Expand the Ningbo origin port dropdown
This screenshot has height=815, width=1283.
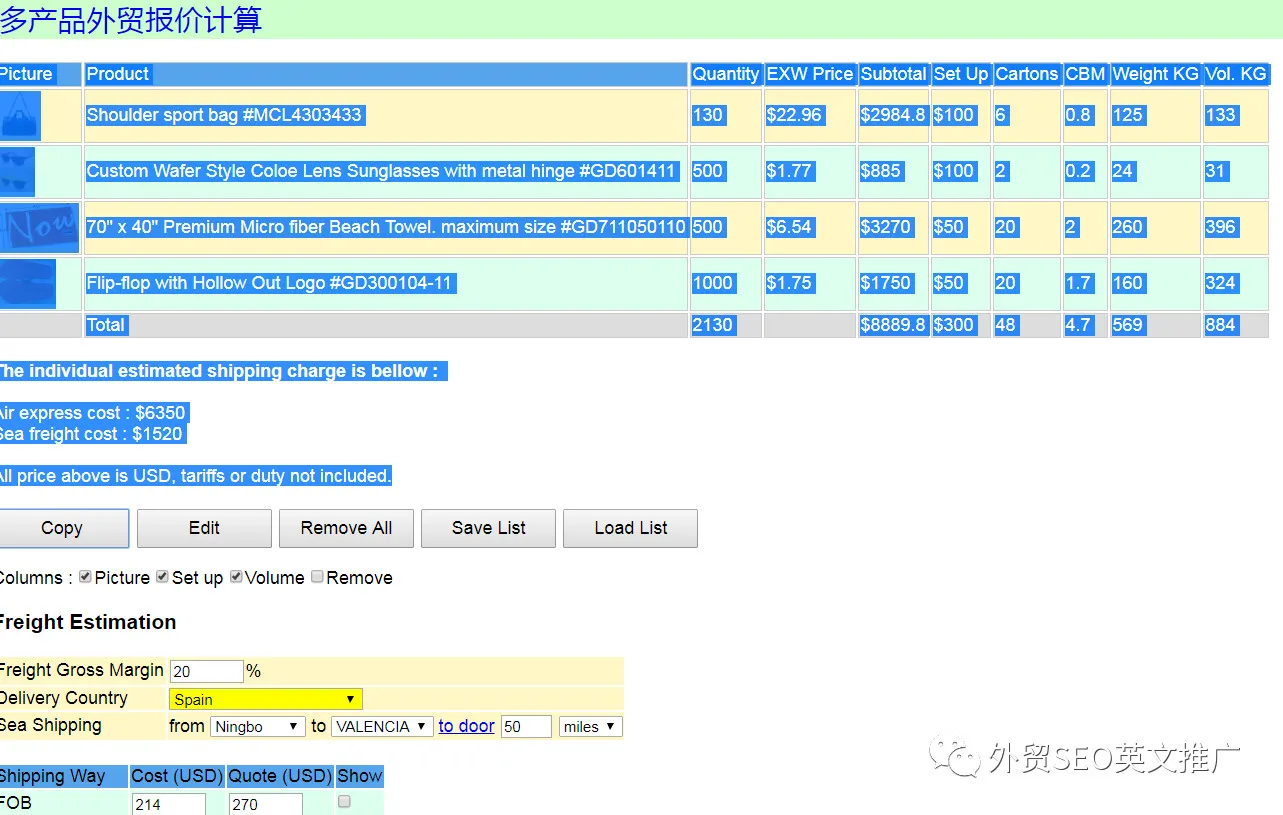257,727
